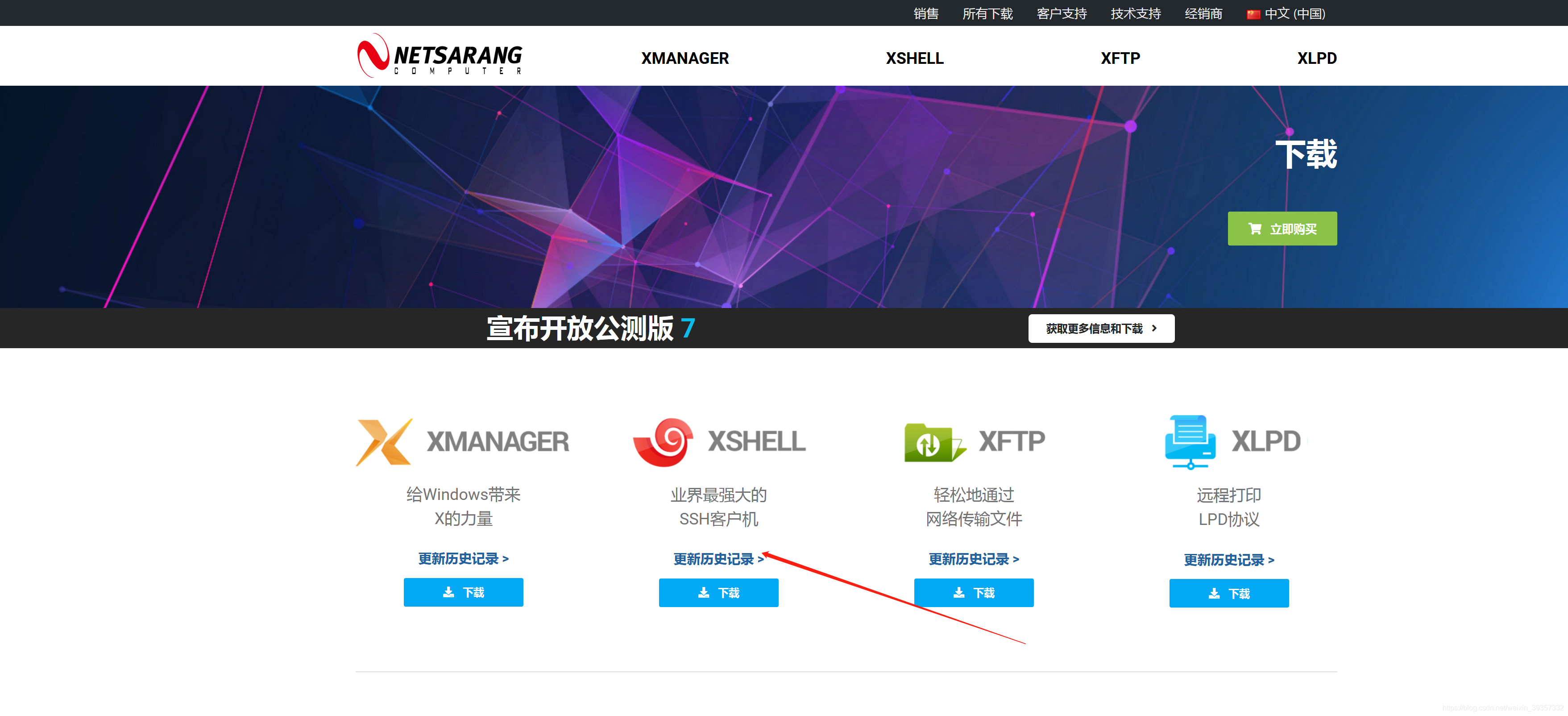Open the XLPD navigation menu item

1317,58
